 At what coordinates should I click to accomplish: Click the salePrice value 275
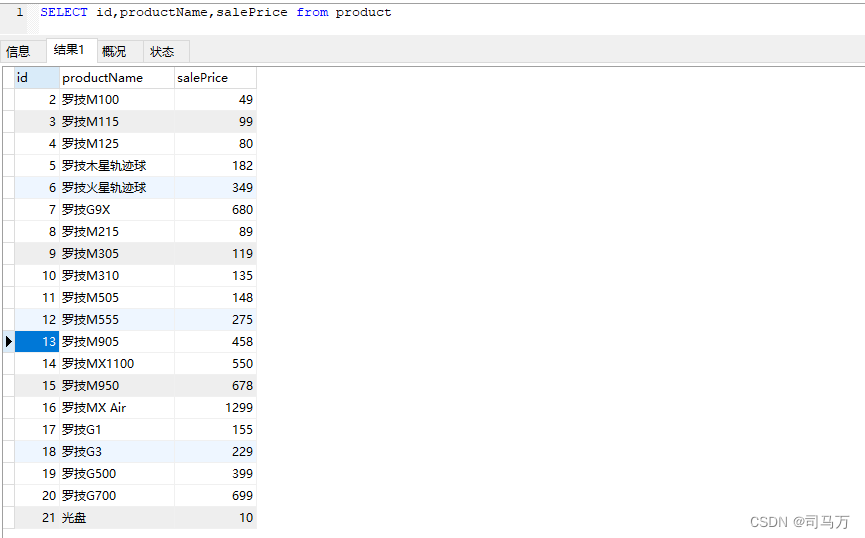tap(215, 320)
